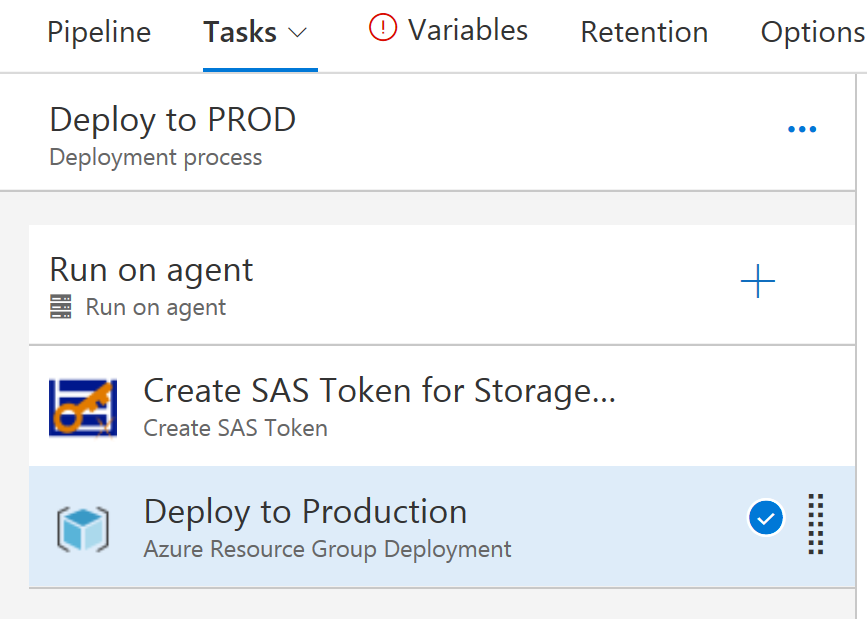
Task: Click the drag handle on Deploy to Production
Action: tap(816, 523)
